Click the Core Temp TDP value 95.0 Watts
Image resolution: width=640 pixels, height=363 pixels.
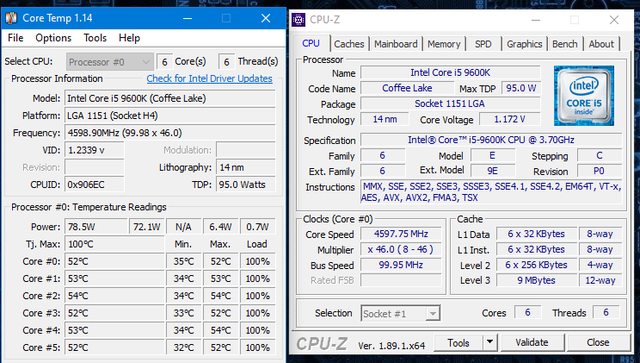pos(246,185)
